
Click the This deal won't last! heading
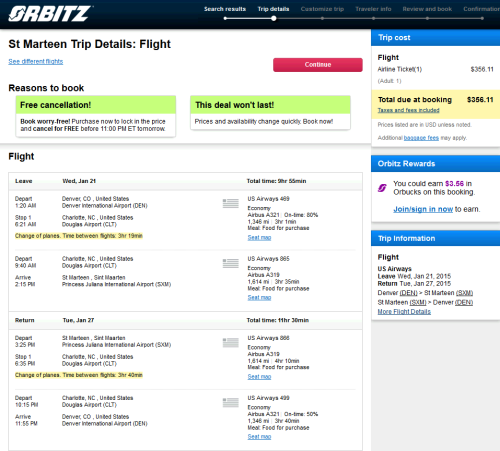point(235,105)
